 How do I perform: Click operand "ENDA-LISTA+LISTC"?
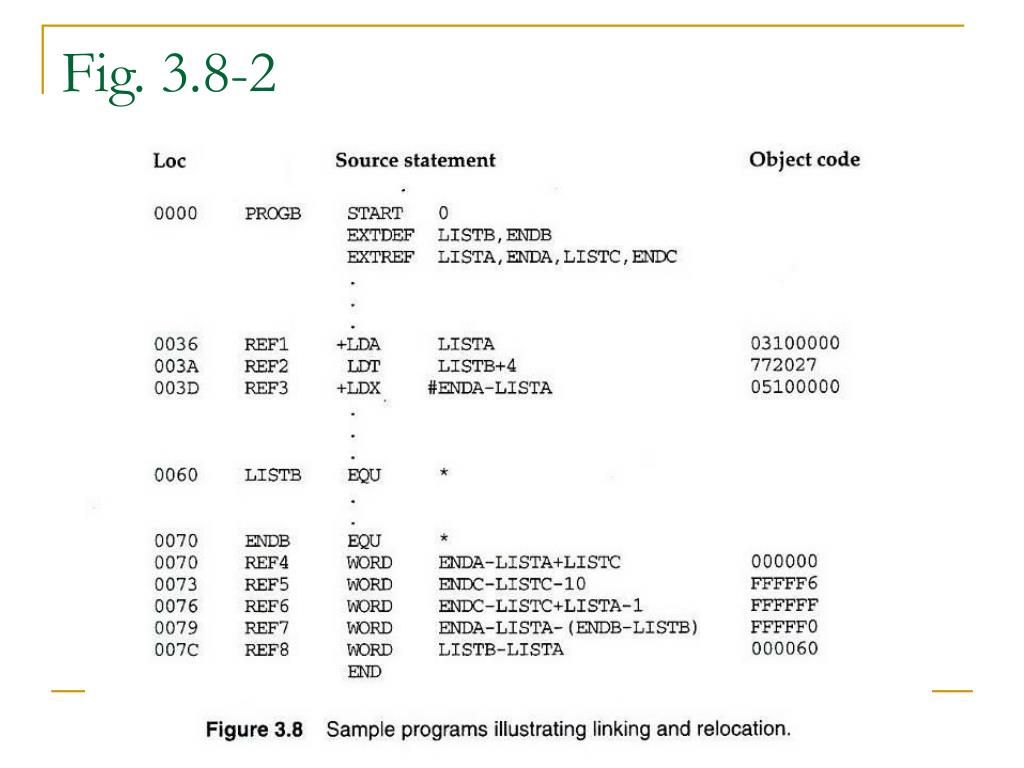coord(530,562)
